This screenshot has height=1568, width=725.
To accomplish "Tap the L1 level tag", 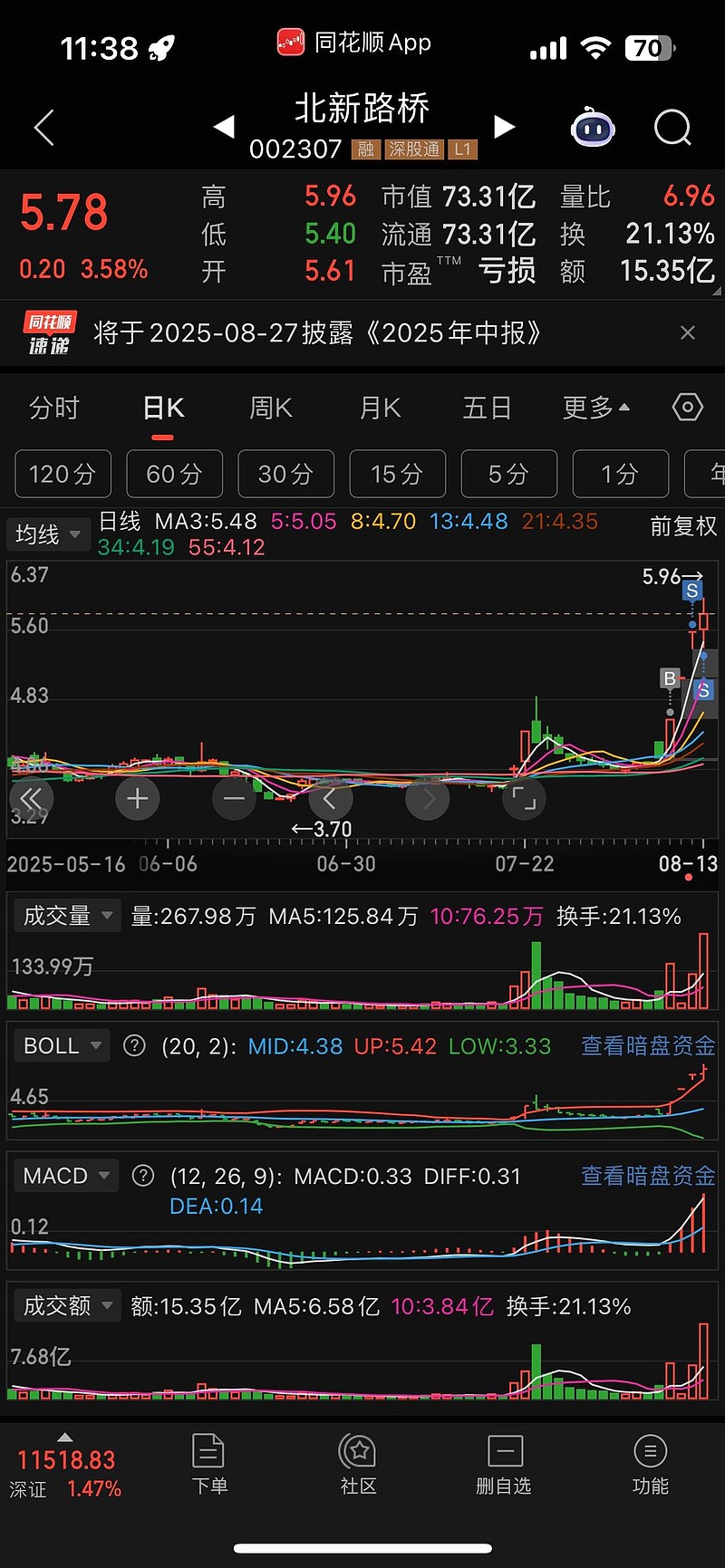I will 463,149.
